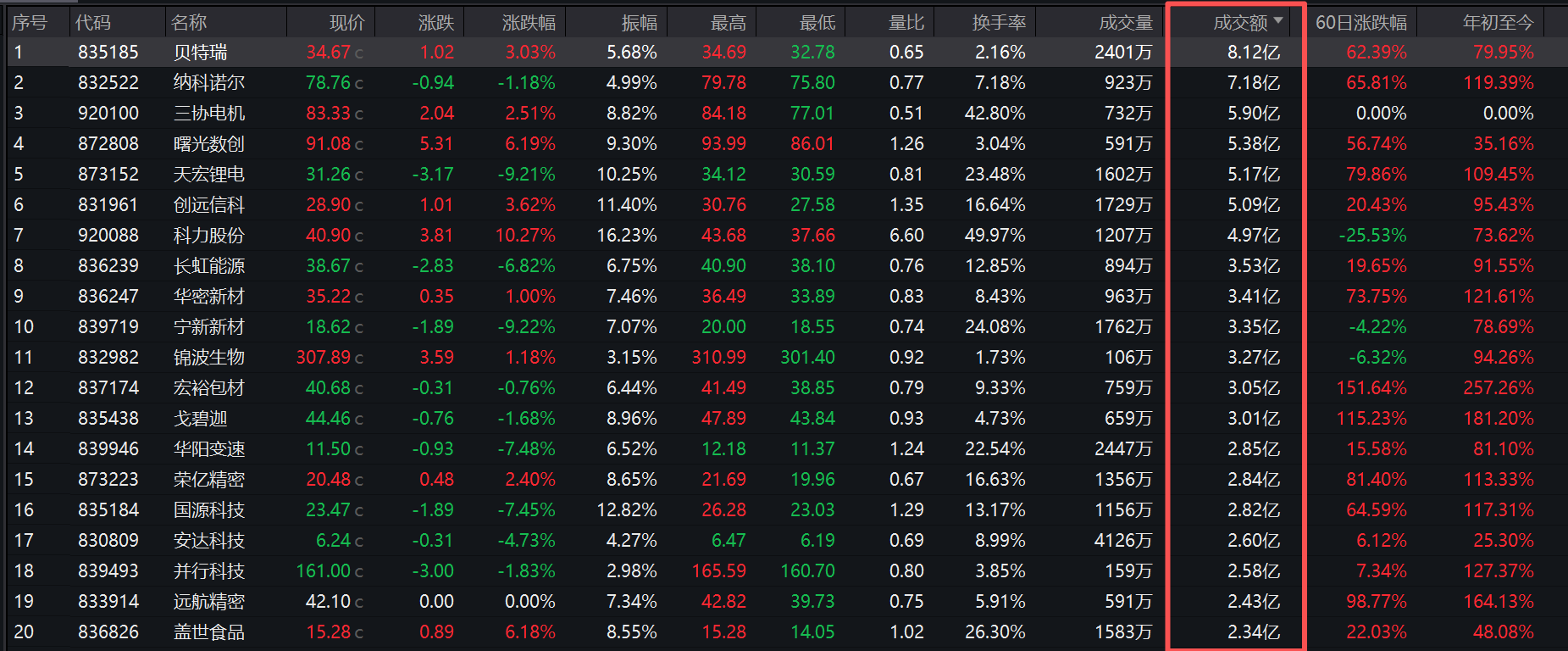The width and height of the screenshot is (1568, 651).
Task: Click the 代码 column header
Action: (93, 23)
